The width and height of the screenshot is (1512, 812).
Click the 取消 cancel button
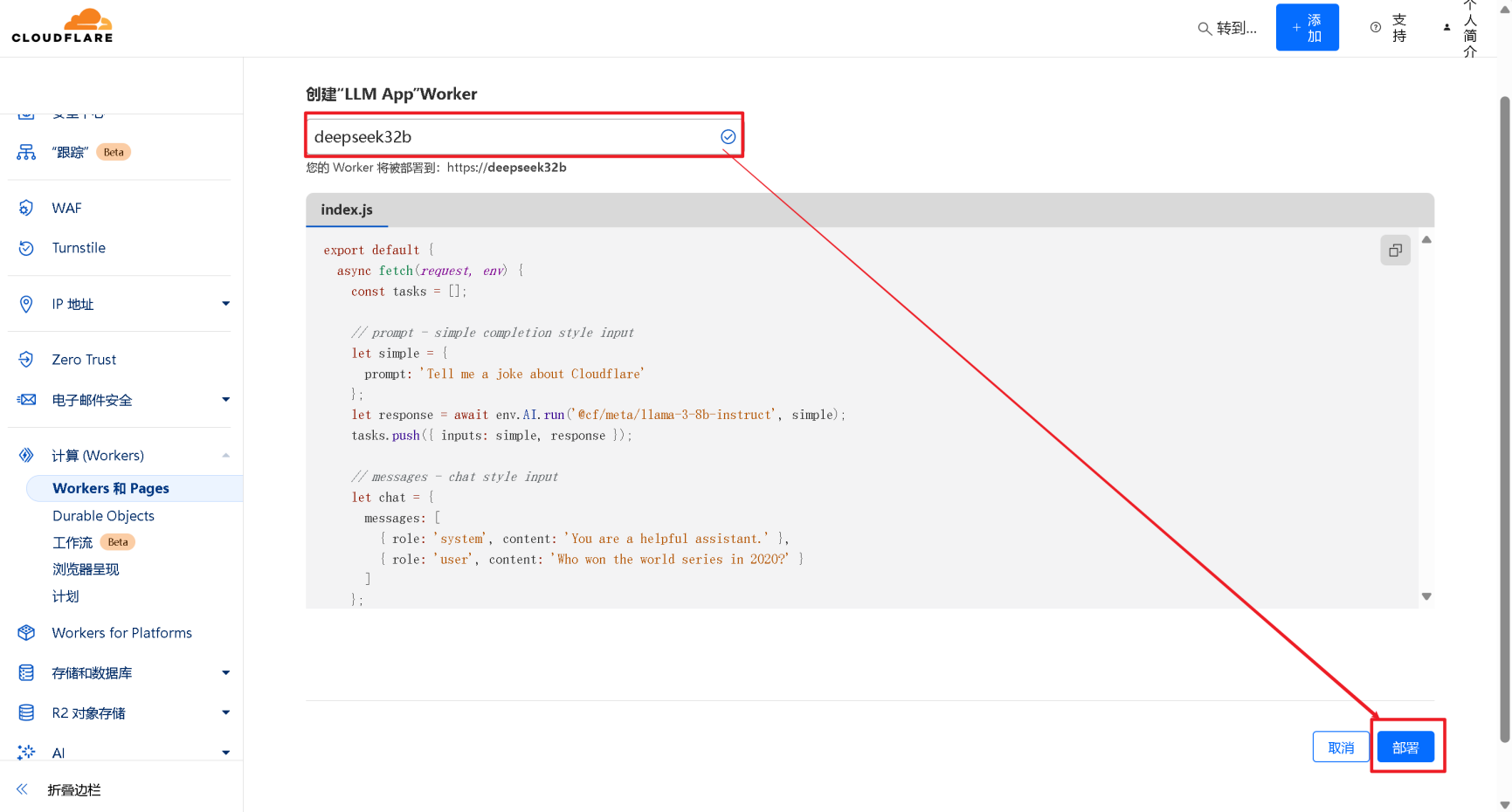click(1340, 747)
